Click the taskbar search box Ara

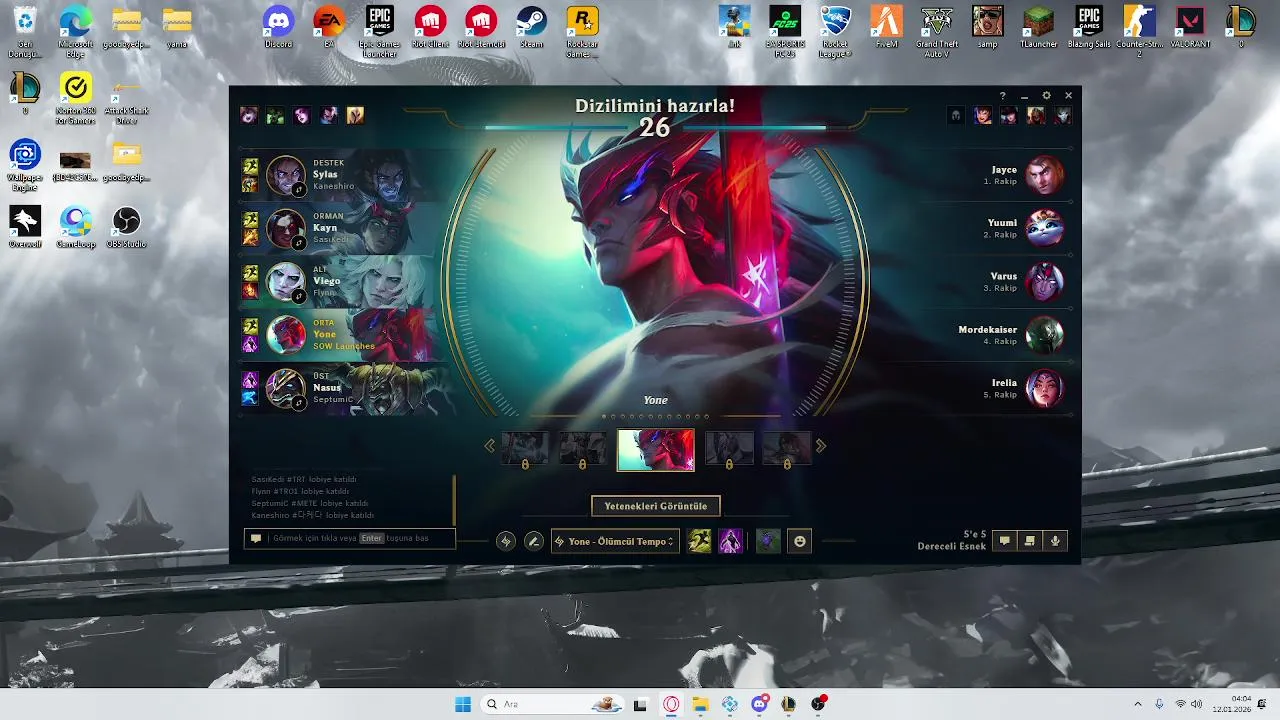pyautogui.click(x=552, y=704)
